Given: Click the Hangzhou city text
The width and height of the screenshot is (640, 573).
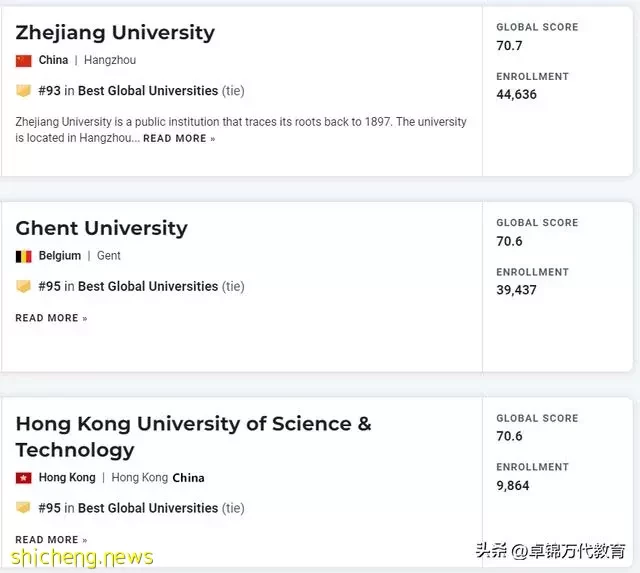Looking at the screenshot, I should coord(110,61).
